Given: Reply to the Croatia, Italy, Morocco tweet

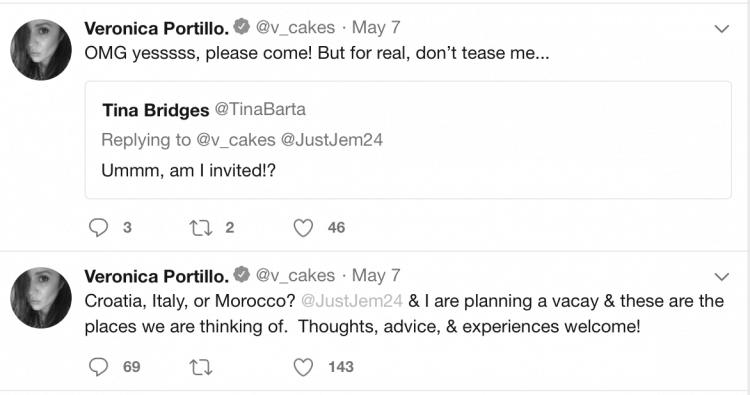Looking at the screenshot, I should (99, 367).
